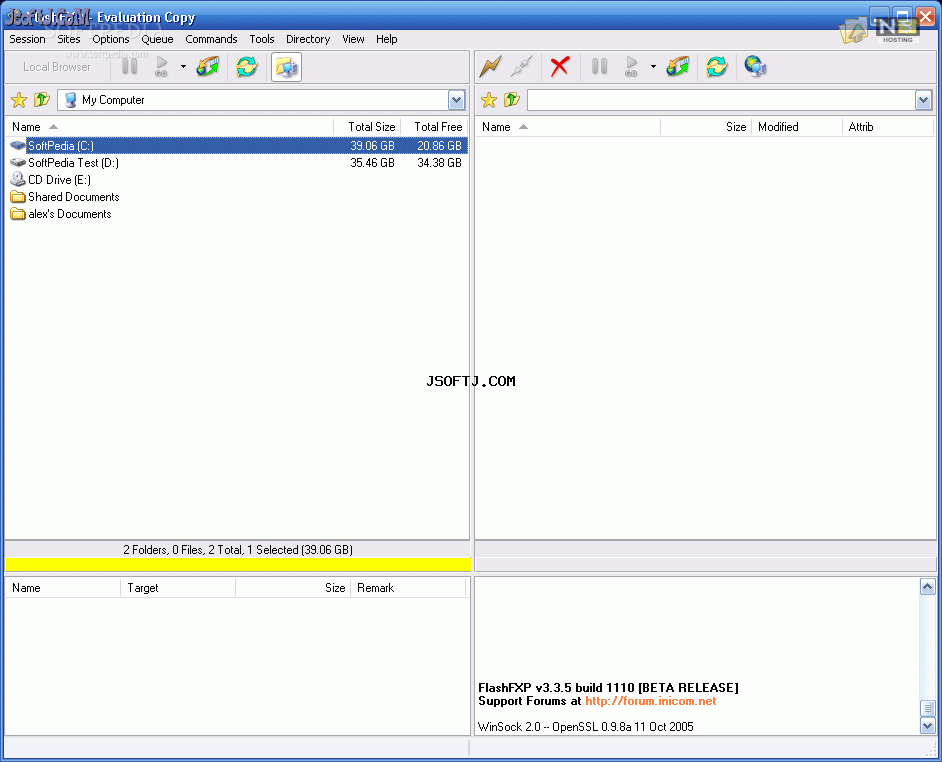
Task: Sort remote list by Name column
Action: tap(568, 127)
